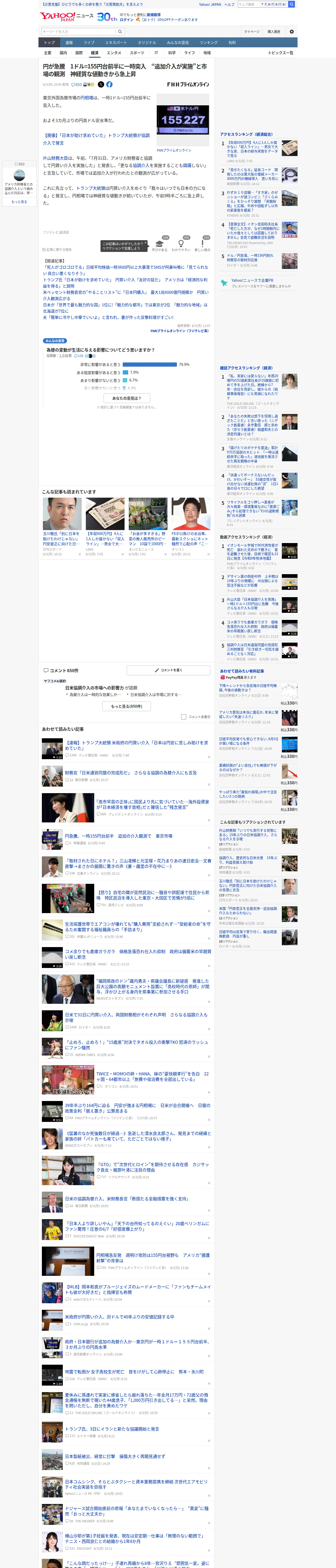
Task: Open the エキスパート tab
Action: click(116, 43)
